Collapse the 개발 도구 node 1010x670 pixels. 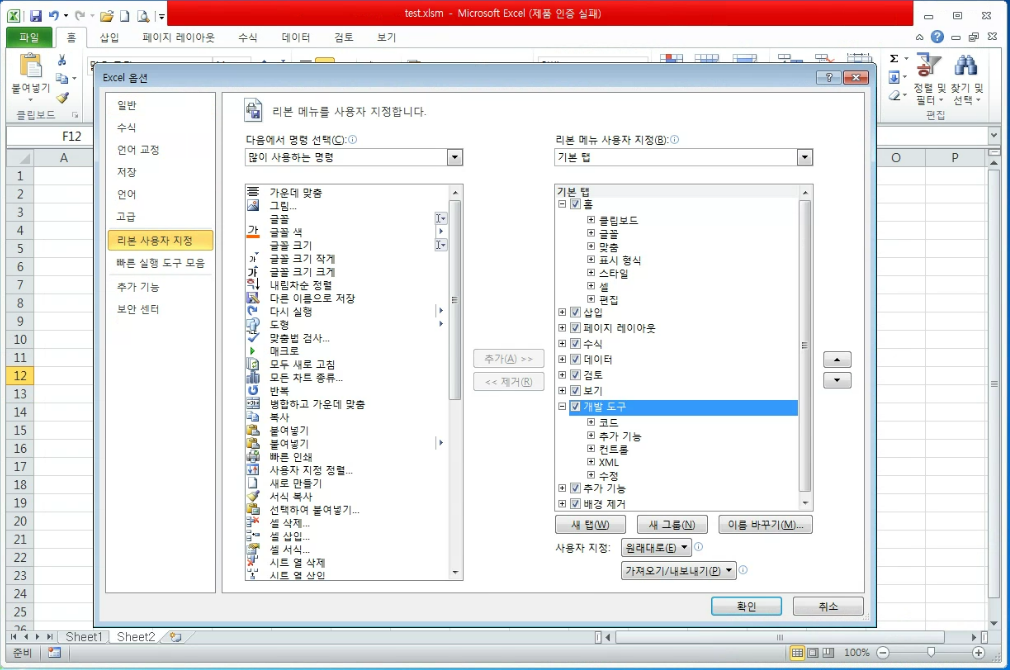tap(562, 407)
